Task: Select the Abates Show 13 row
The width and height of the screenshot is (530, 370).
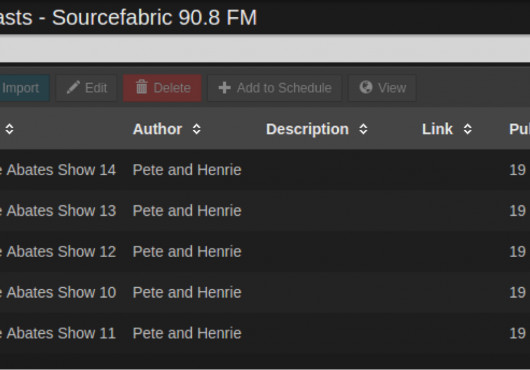Action: click(x=265, y=211)
